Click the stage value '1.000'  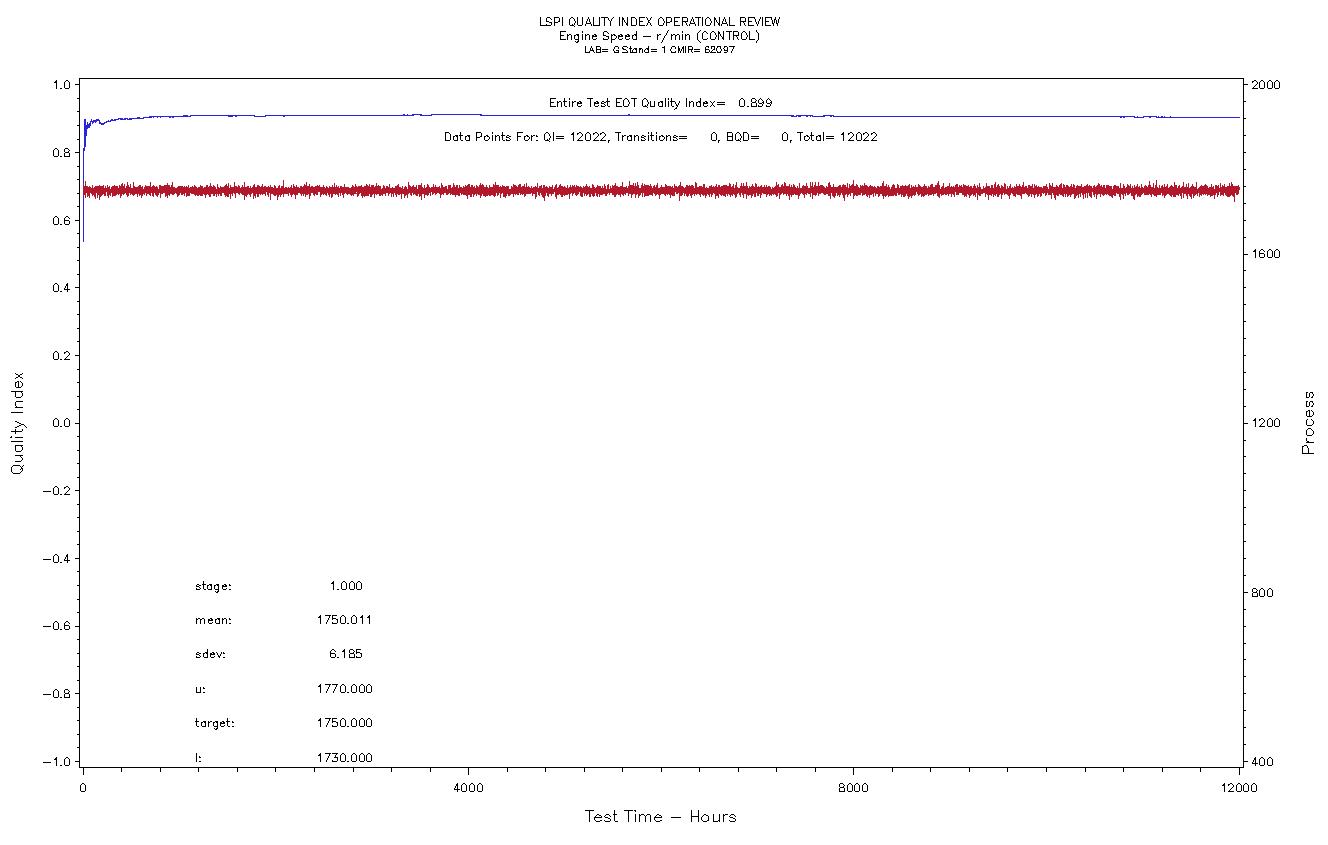[x=346, y=586]
